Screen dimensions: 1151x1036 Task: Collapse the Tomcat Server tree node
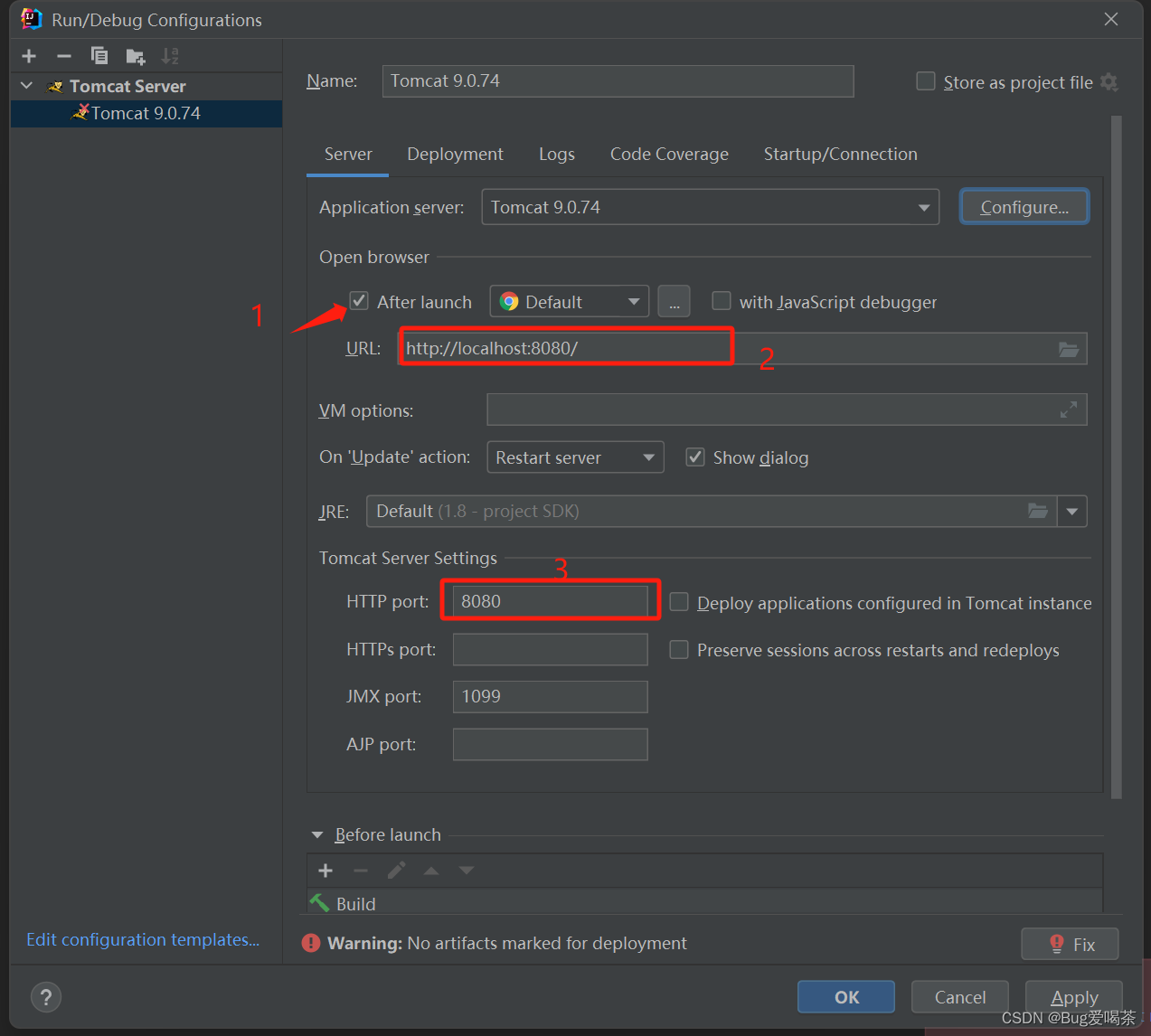tap(27, 86)
